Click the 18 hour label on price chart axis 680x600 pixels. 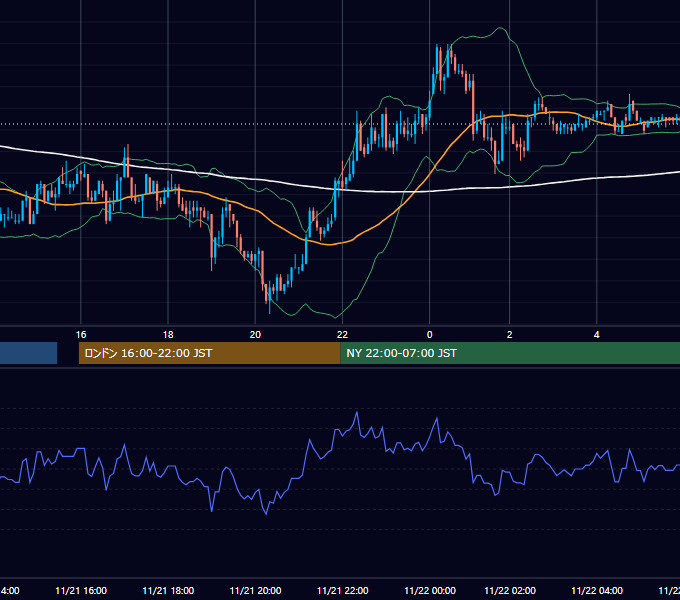click(x=168, y=335)
